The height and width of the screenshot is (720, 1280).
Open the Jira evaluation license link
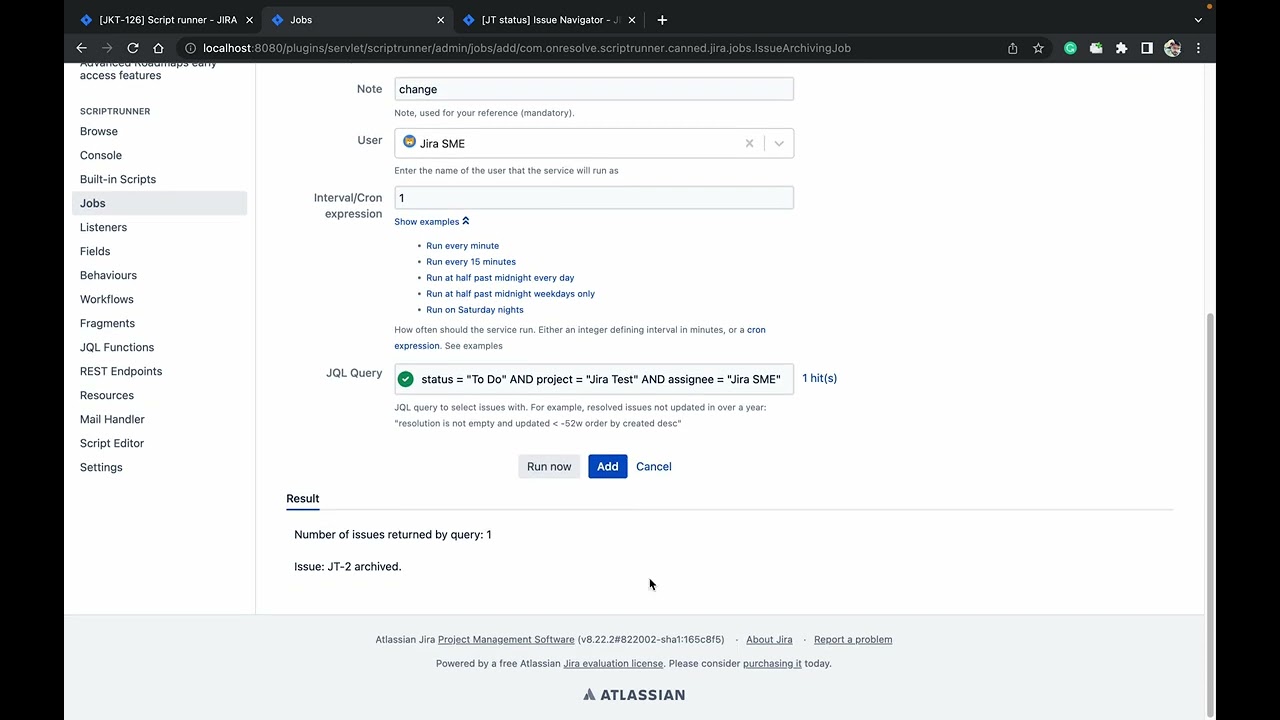coord(613,664)
